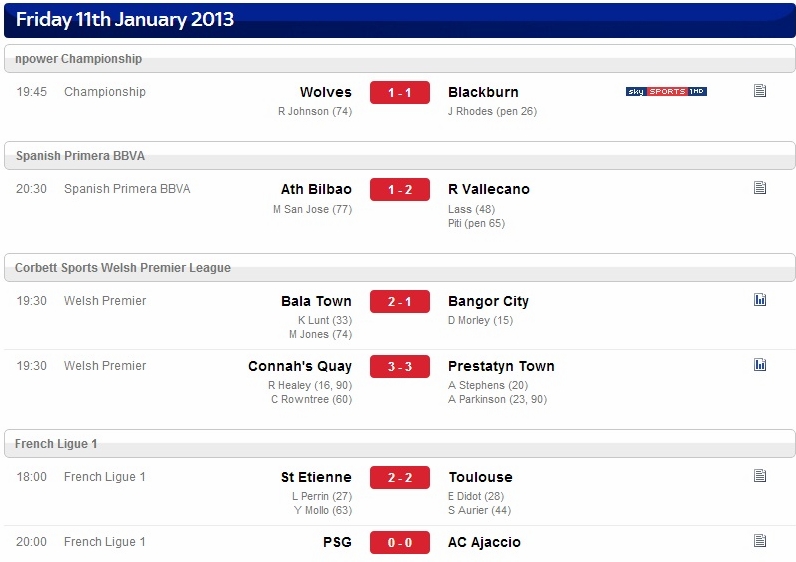Click the 1-1 Wolves score button

click(400, 92)
